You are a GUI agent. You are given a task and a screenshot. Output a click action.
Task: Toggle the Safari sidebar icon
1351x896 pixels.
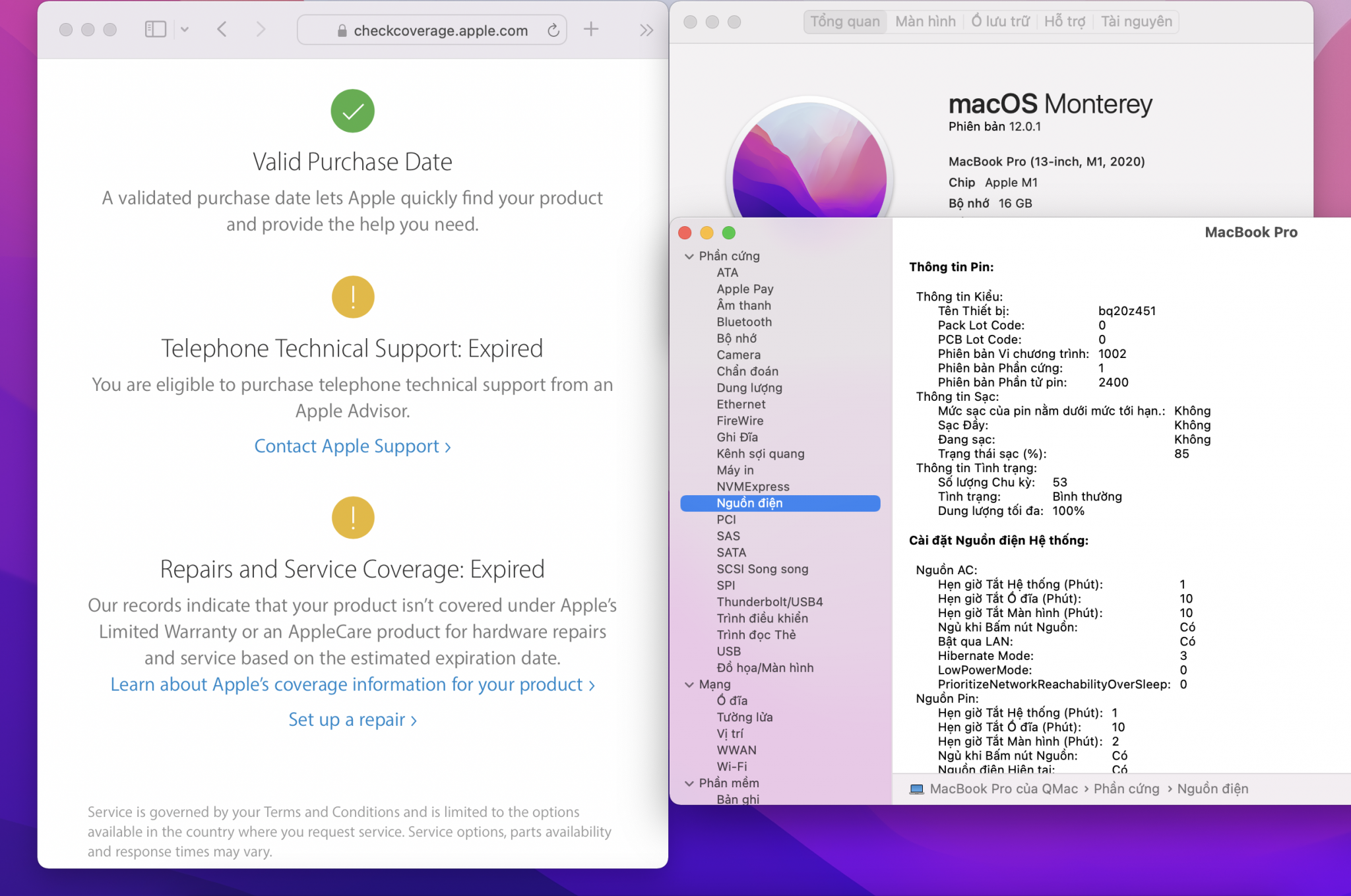click(155, 30)
